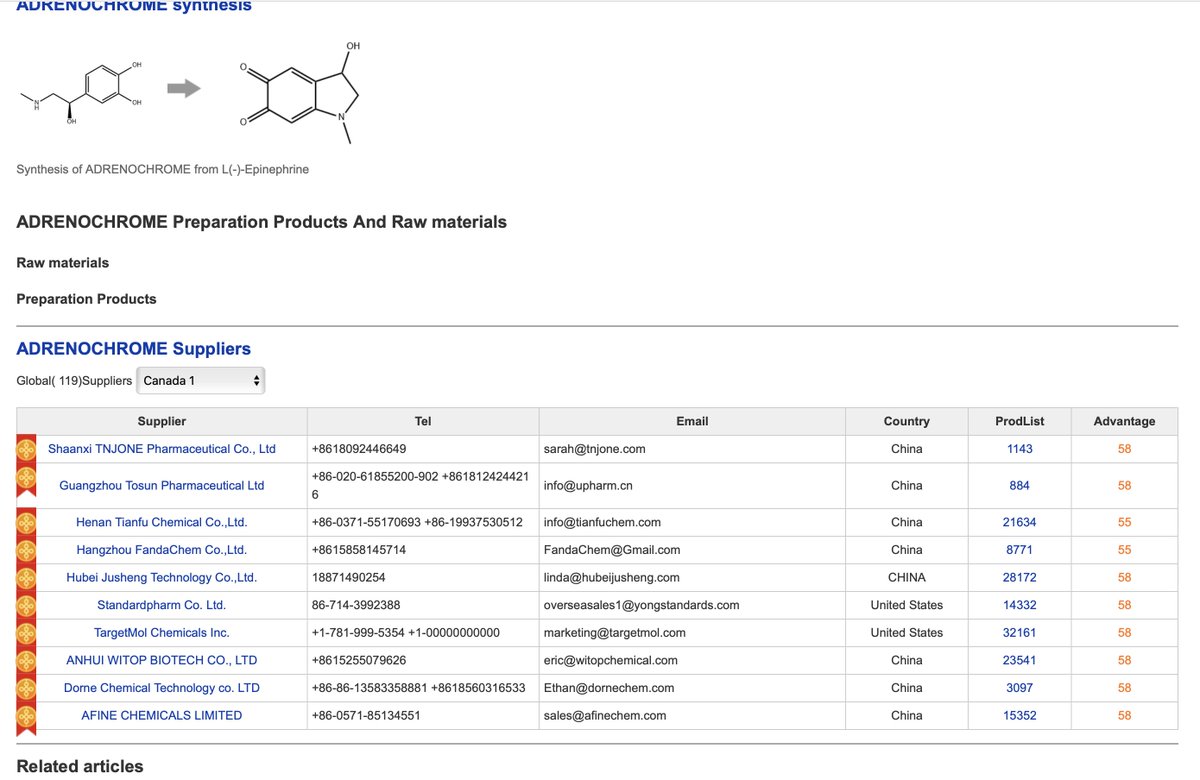
Task: Click gold badge icon beside Hangzhou FandaChem
Action: 26,550
